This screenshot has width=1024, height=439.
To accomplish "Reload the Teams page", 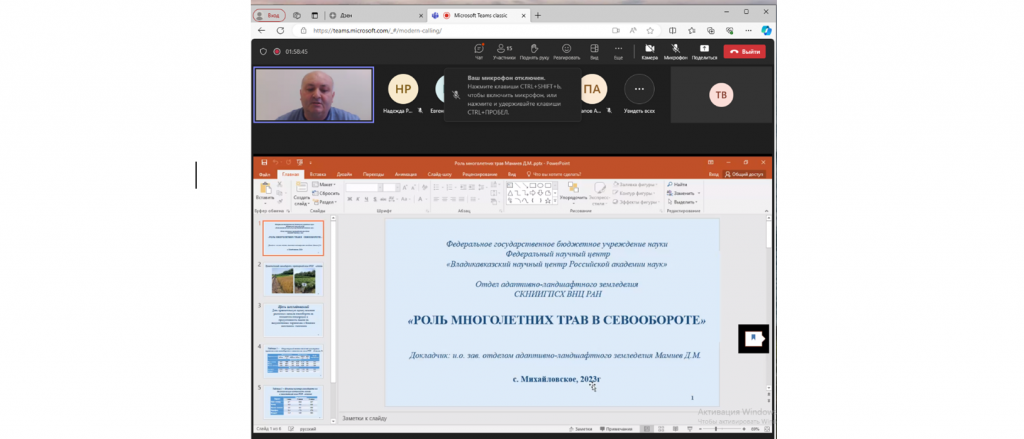I will 281,31.
